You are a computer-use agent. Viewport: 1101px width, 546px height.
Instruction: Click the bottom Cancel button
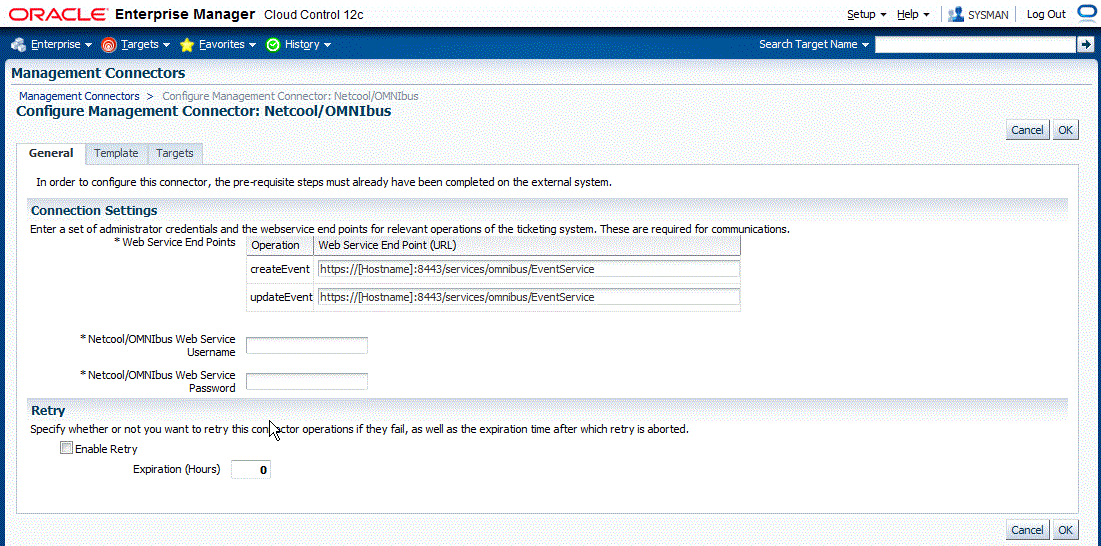pyautogui.click(x=1027, y=530)
